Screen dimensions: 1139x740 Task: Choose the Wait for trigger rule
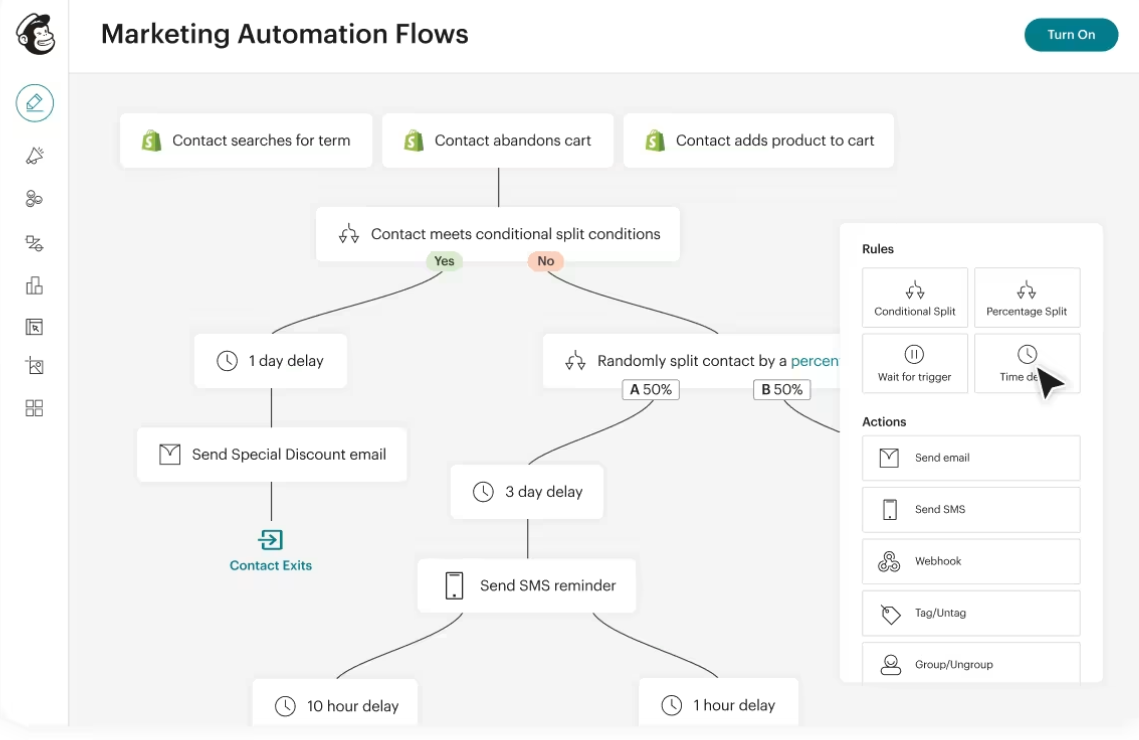click(x=915, y=364)
